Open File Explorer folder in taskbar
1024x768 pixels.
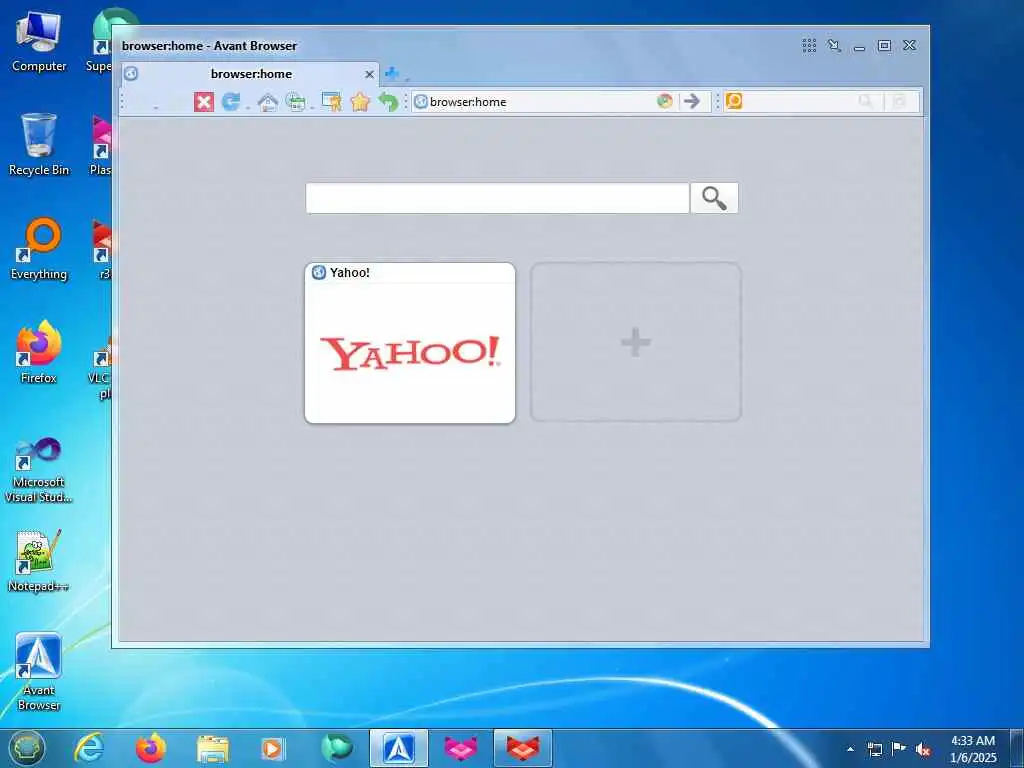(213, 748)
